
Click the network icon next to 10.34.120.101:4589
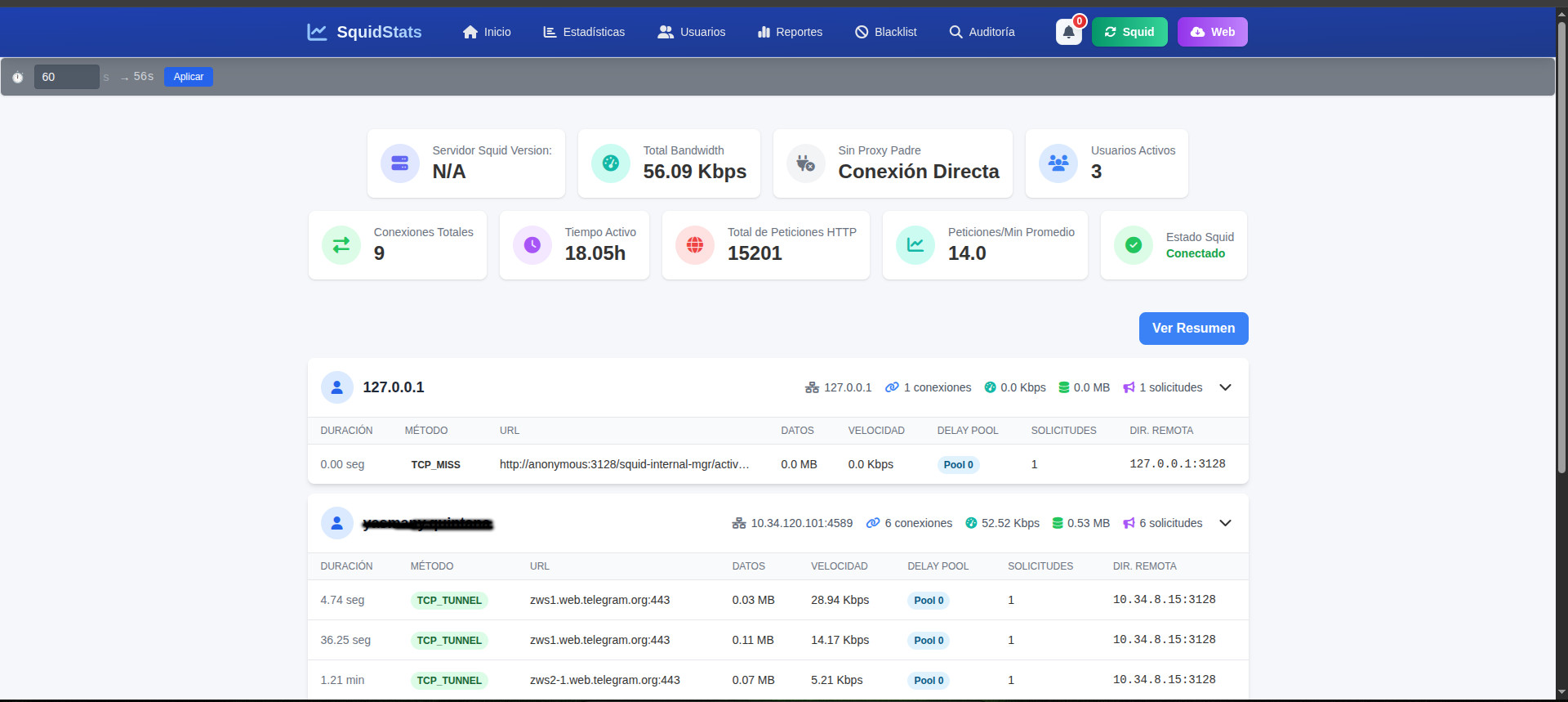coord(739,523)
